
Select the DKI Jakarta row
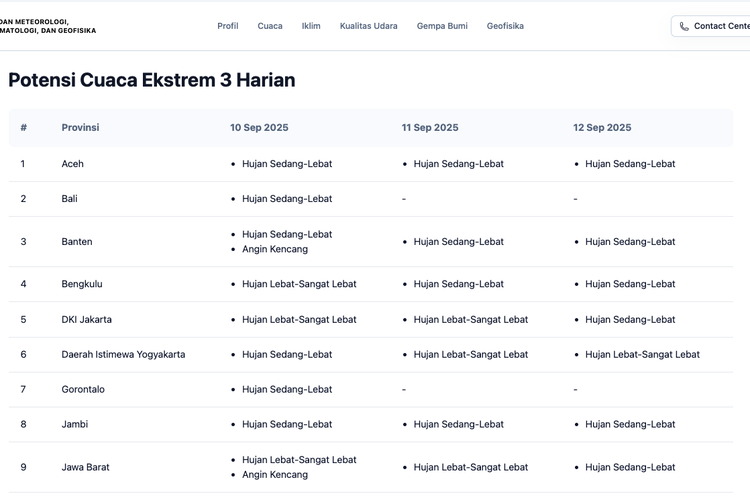(x=87, y=320)
